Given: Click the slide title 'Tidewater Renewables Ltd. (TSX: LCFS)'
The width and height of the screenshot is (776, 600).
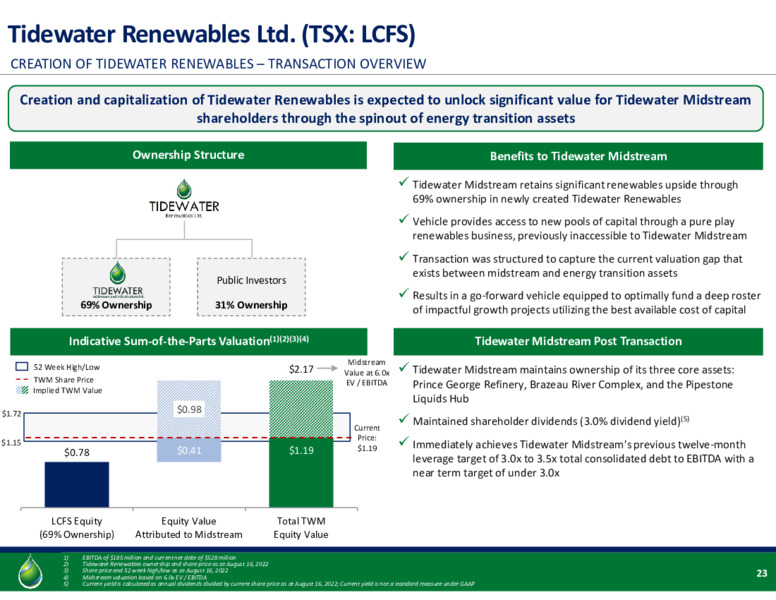Looking at the screenshot, I should 212,34.
